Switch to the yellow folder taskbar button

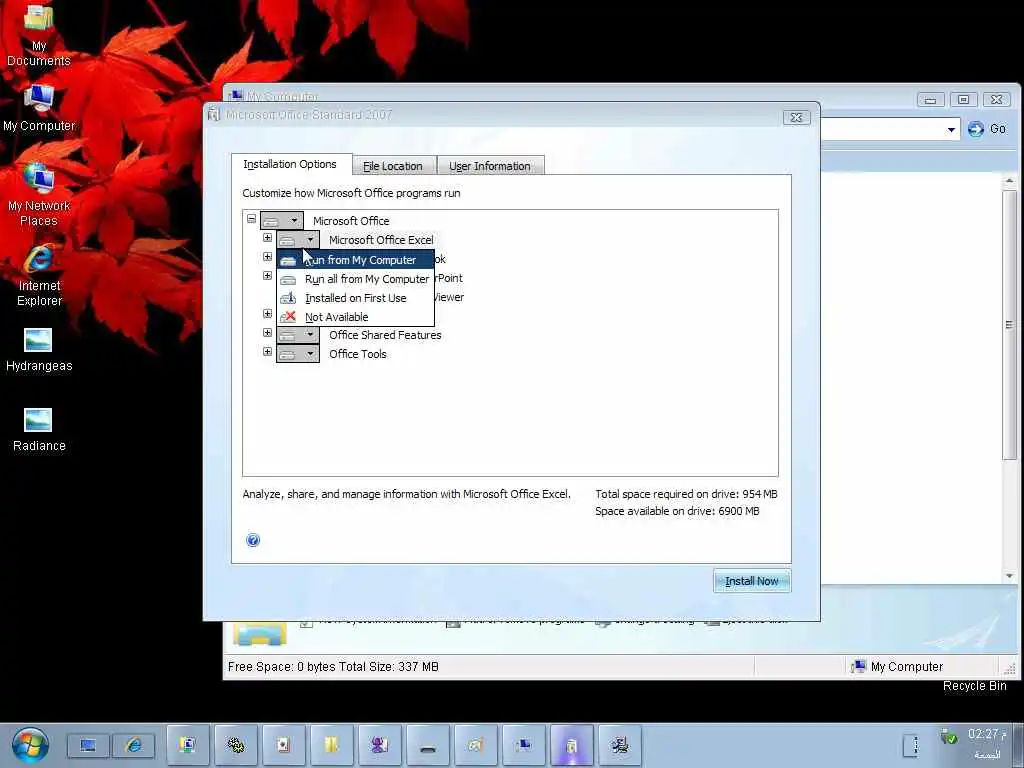tap(332, 745)
